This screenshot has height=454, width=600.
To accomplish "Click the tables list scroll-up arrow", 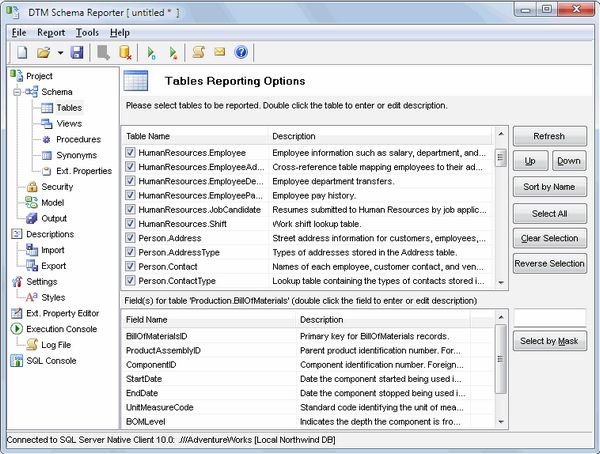I will click(501, 134).
